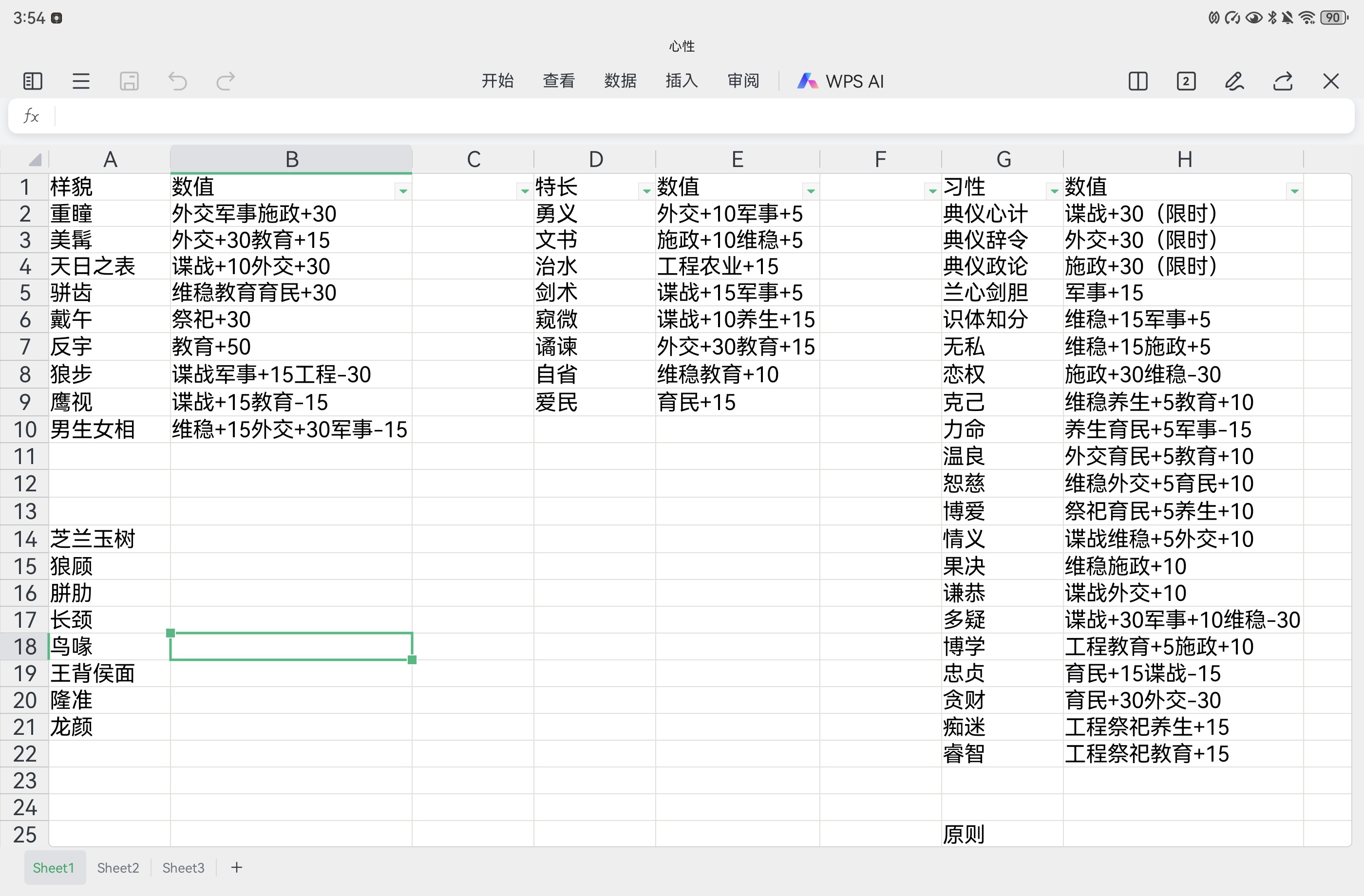Add a new sheet with plus button
Viewport: 1364px width, 896px height.
point(237,867)
